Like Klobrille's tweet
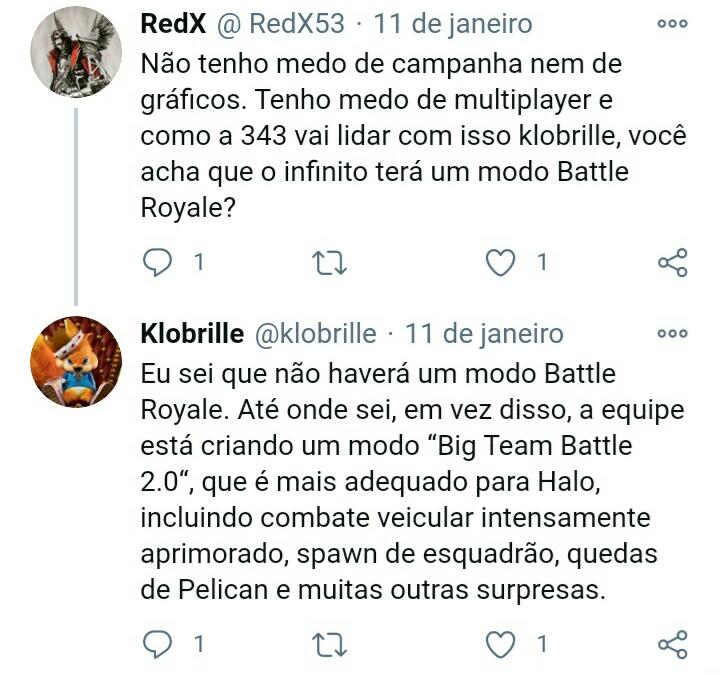 [x=500, y=644]
